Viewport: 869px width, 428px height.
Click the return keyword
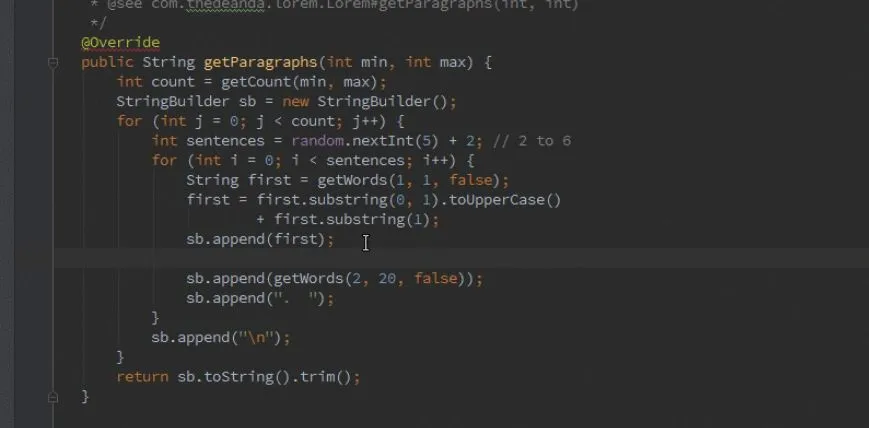142,378
